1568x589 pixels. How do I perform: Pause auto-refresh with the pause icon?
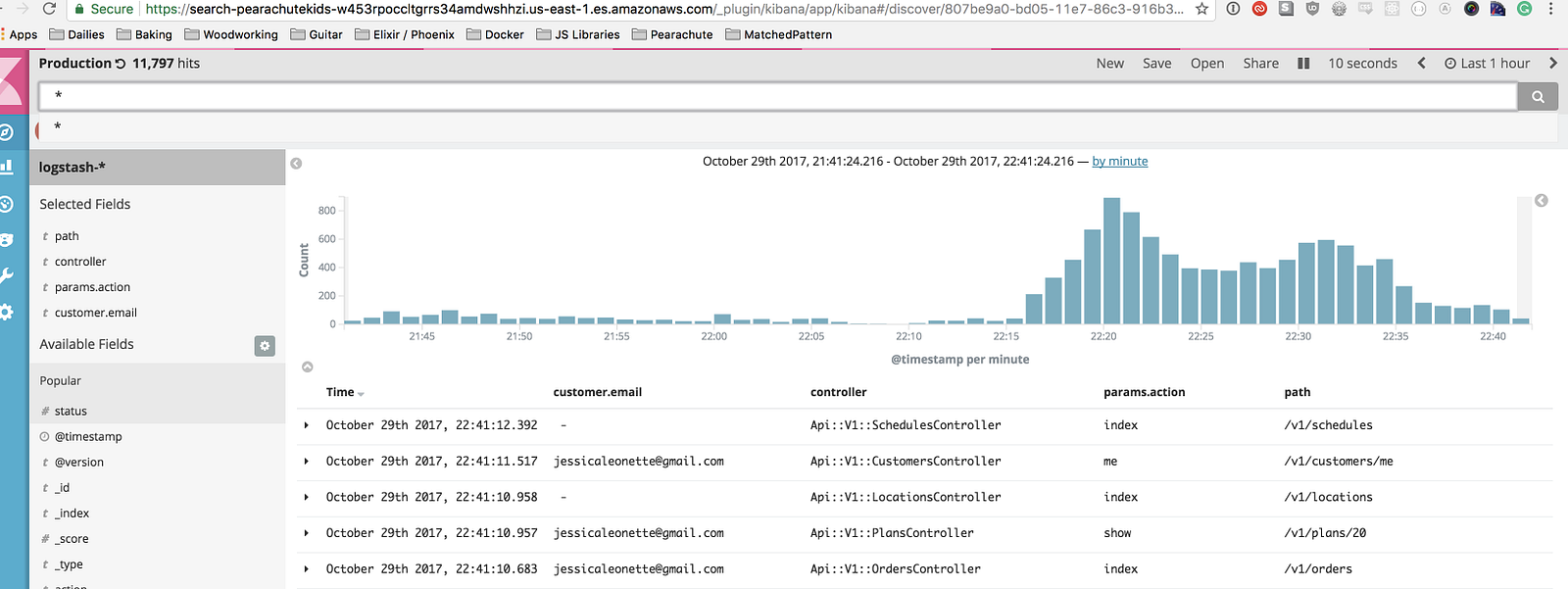pos(1303,64)
